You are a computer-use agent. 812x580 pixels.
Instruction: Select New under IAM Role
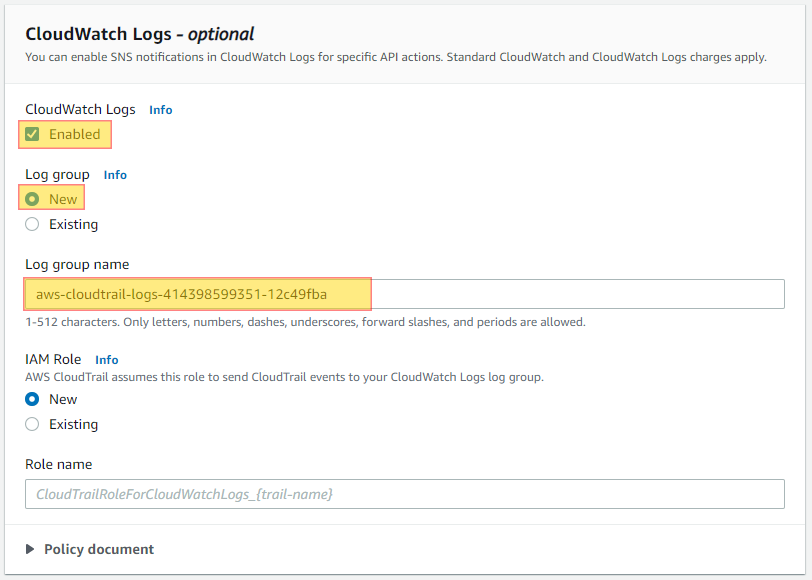click(32, 399)
